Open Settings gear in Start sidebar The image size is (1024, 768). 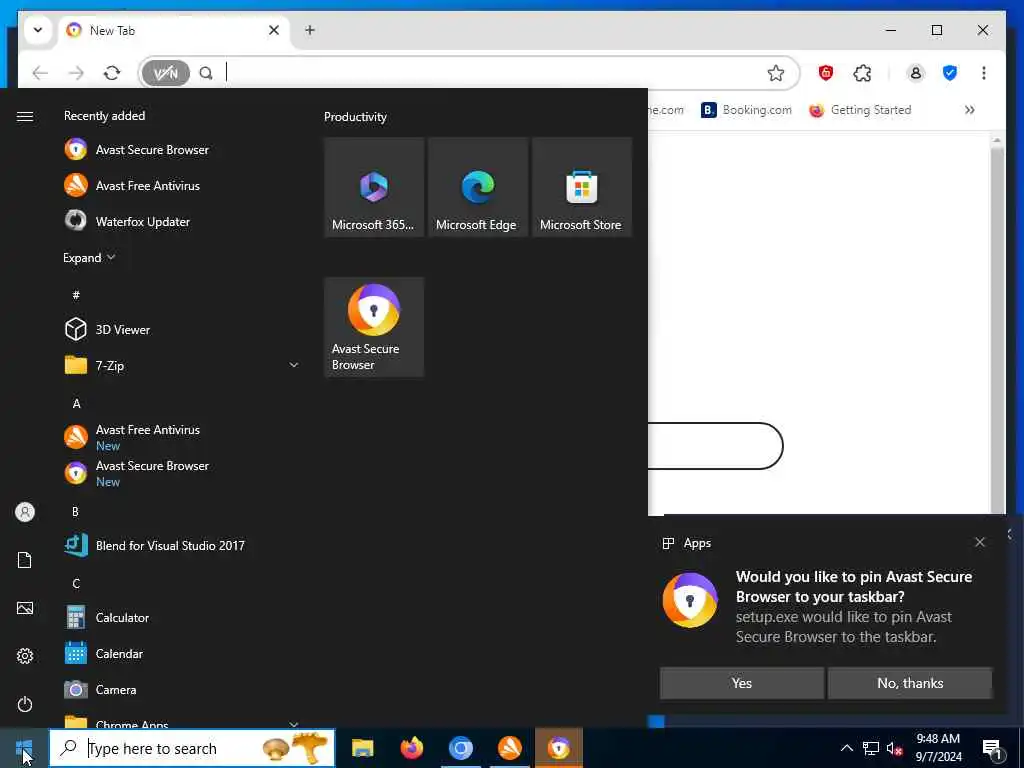(x=25, y=656)
